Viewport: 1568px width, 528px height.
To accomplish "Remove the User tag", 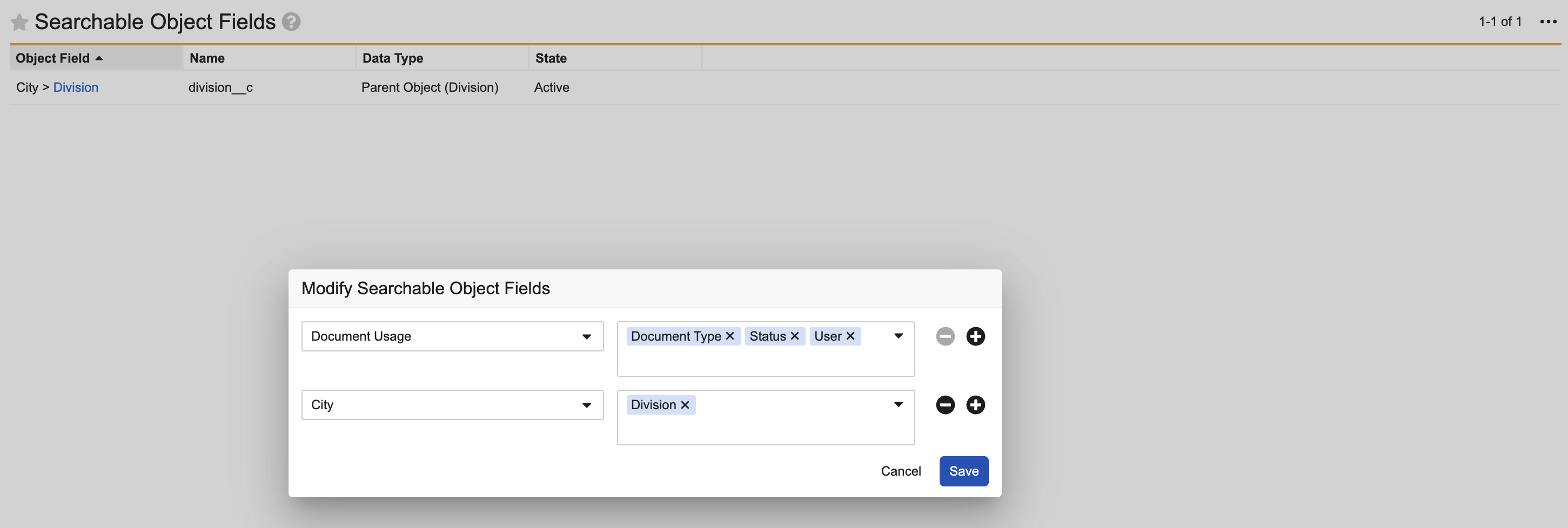I will click(850, 336).
